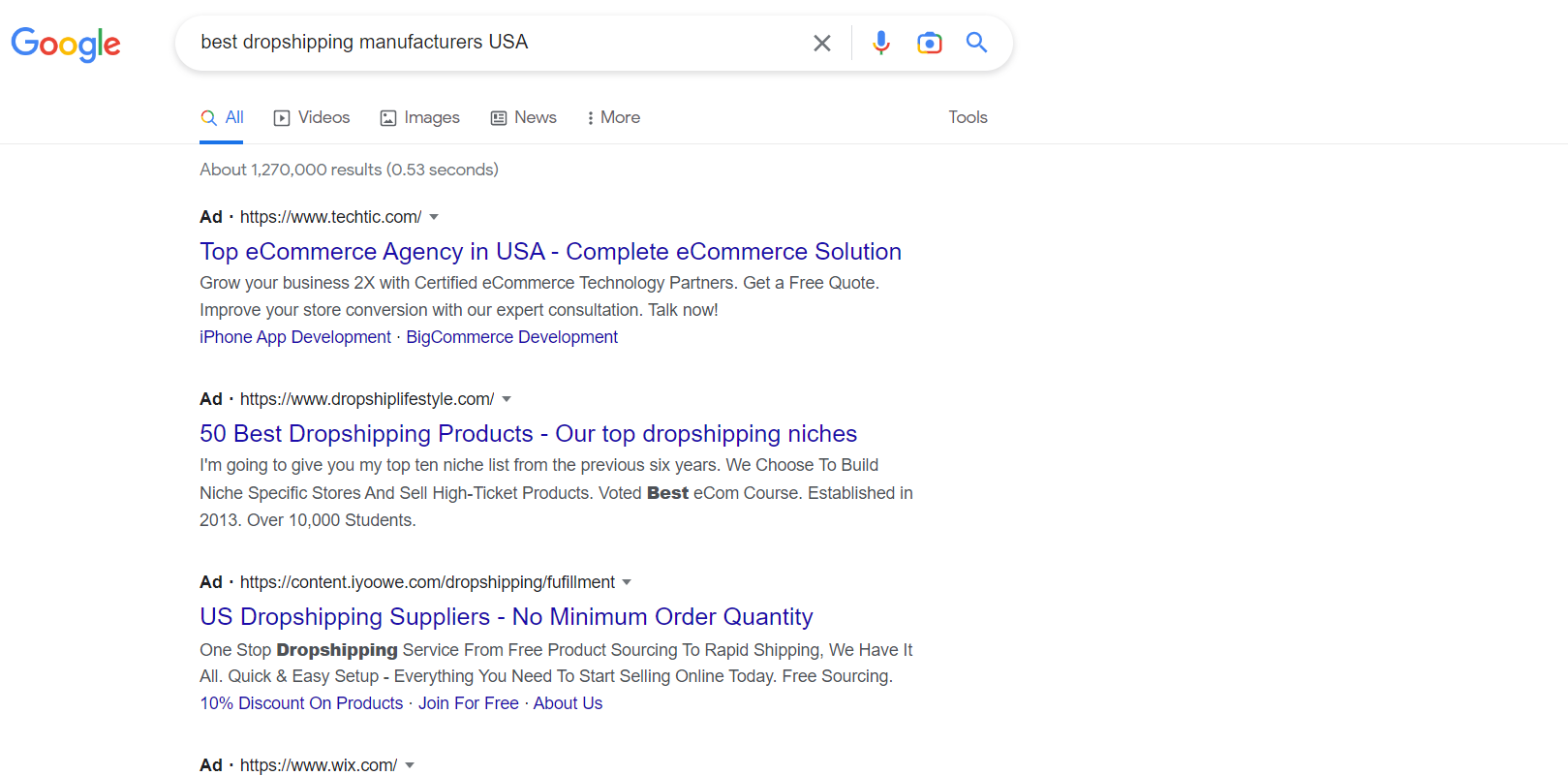Open the More search options menu
The height and width of the screenshot is (776, 1568).
tap(614, 118)
